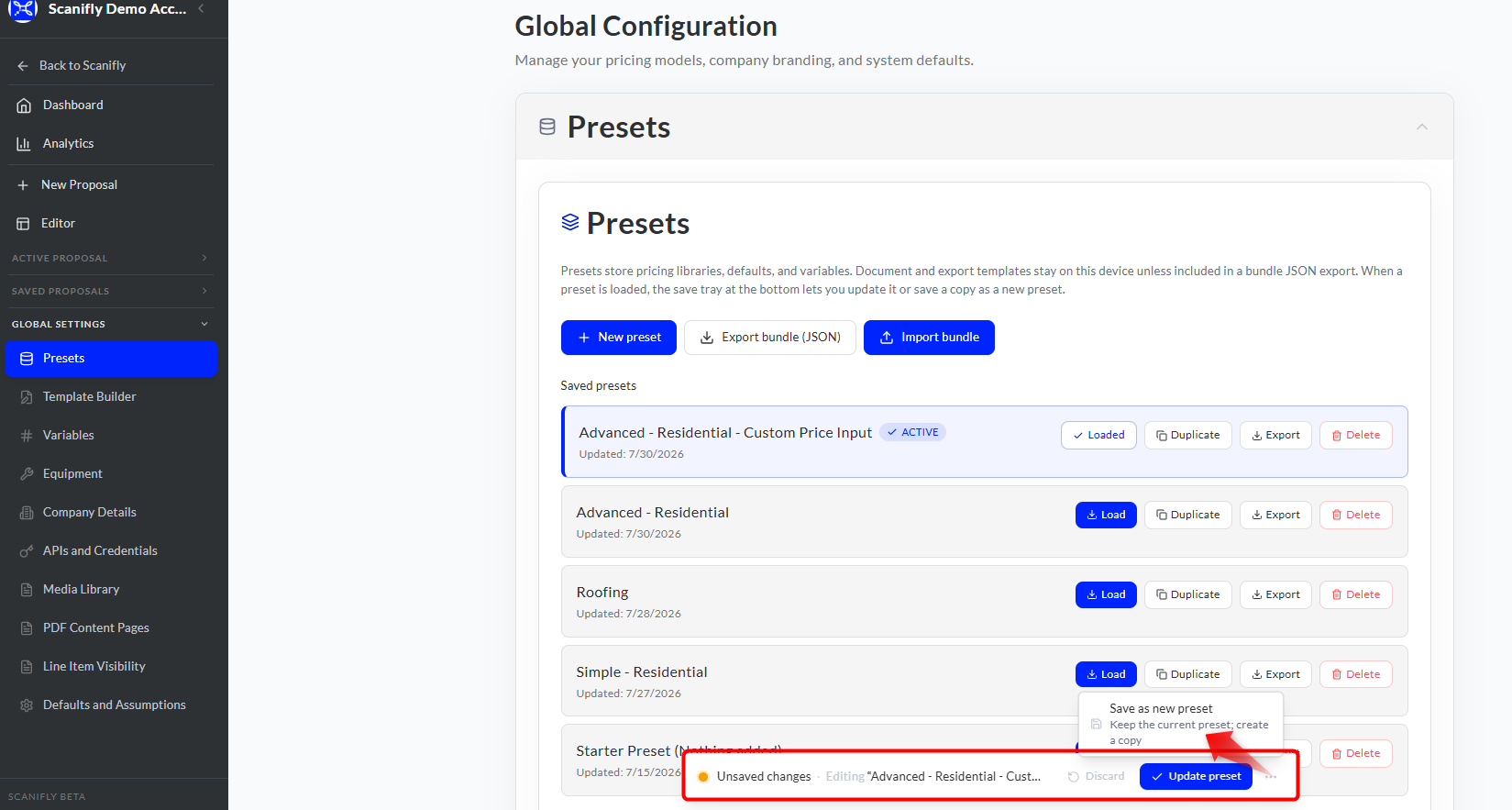Open the Dashboard home icon

(25, 105)
